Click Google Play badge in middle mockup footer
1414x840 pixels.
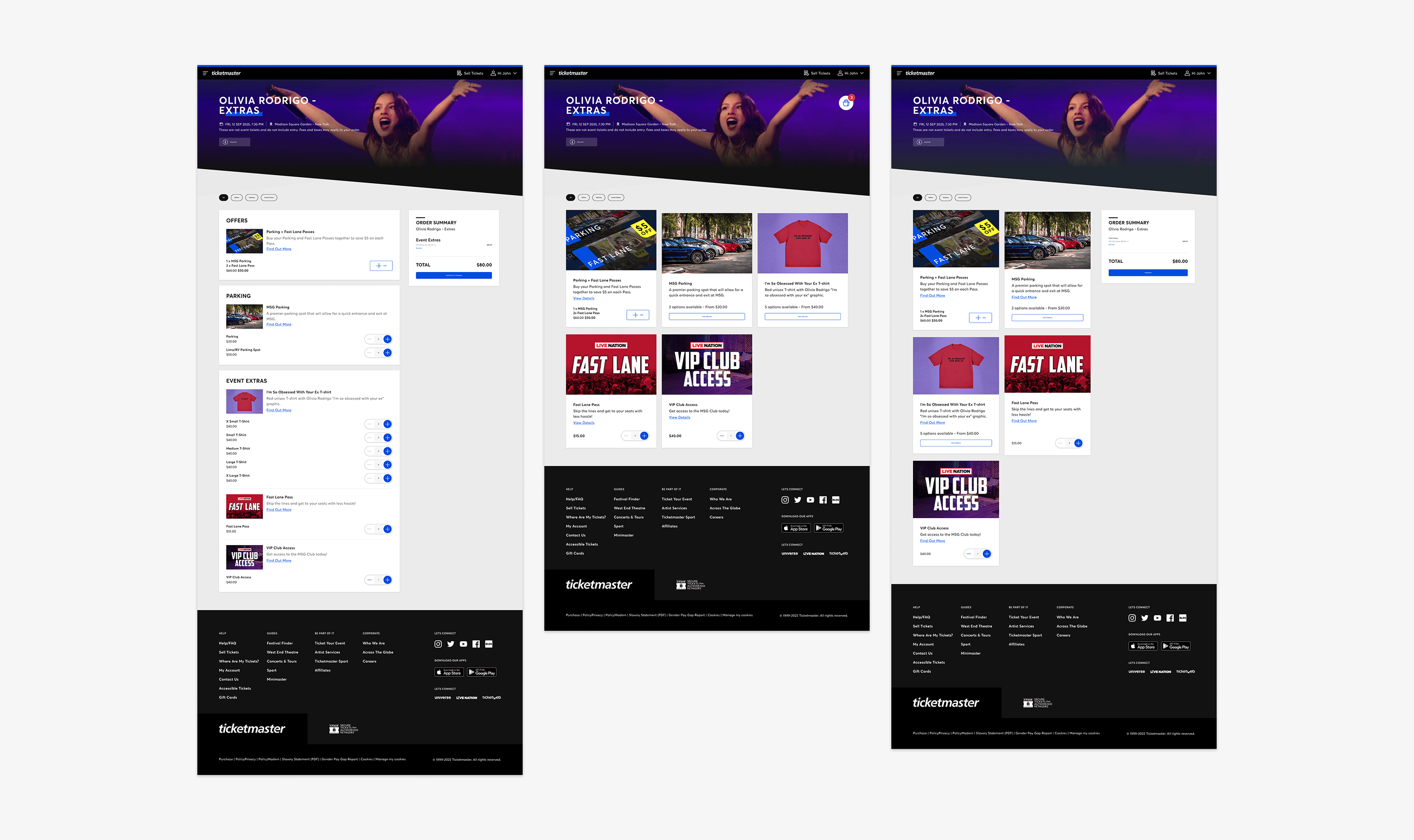829,528
